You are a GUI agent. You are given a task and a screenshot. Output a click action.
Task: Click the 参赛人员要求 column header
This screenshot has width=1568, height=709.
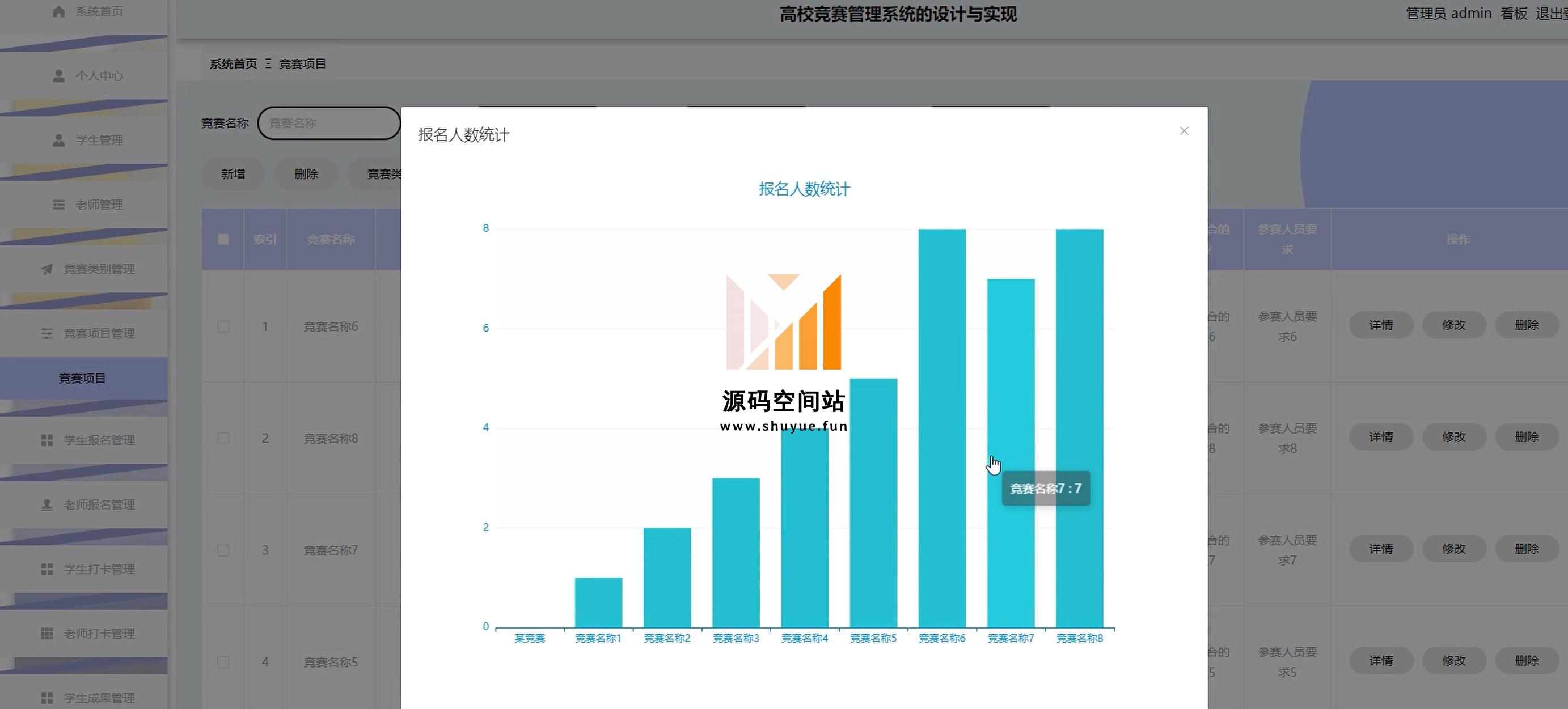coord(1287,240)
